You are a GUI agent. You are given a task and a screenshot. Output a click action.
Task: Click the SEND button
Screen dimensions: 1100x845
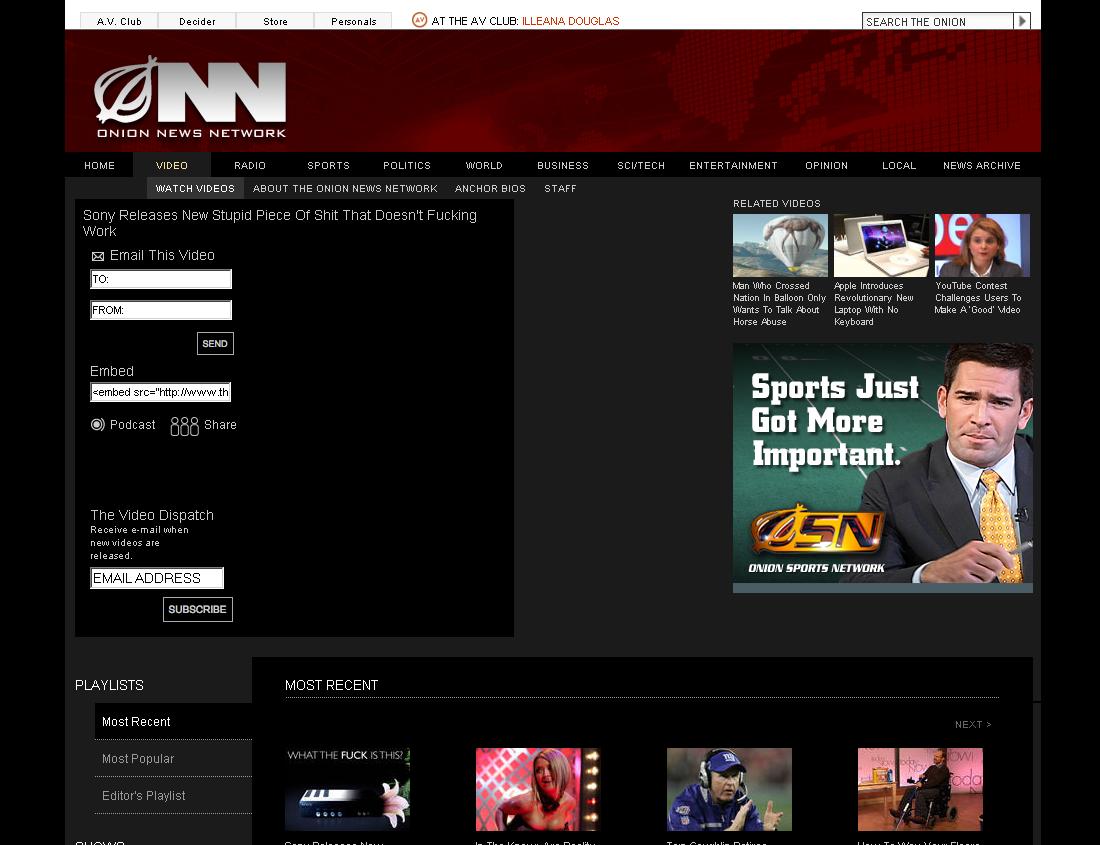point(215,344)
